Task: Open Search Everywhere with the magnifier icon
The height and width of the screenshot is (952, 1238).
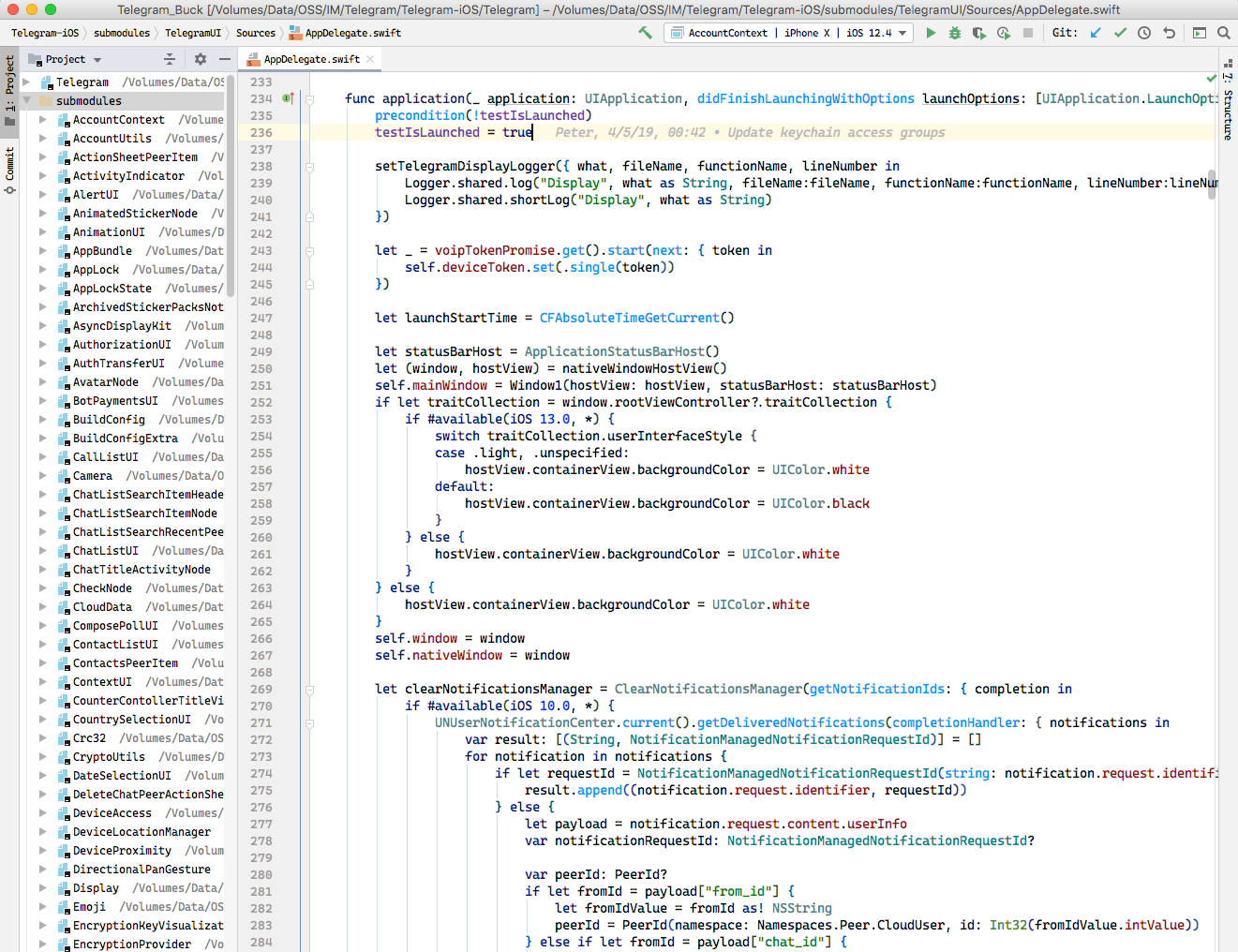Action: coord(1224,32)
